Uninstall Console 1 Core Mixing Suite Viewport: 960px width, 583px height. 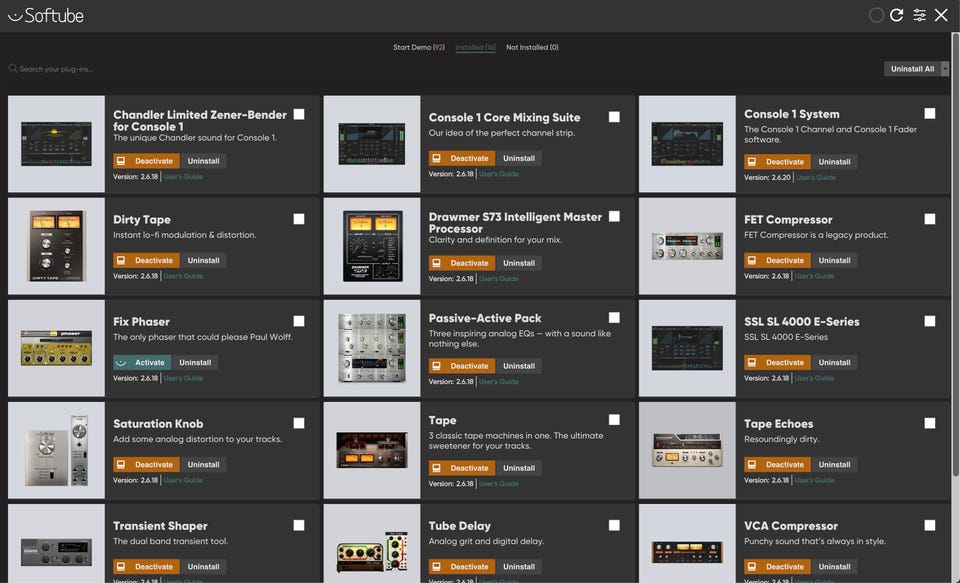pos(519,158)
